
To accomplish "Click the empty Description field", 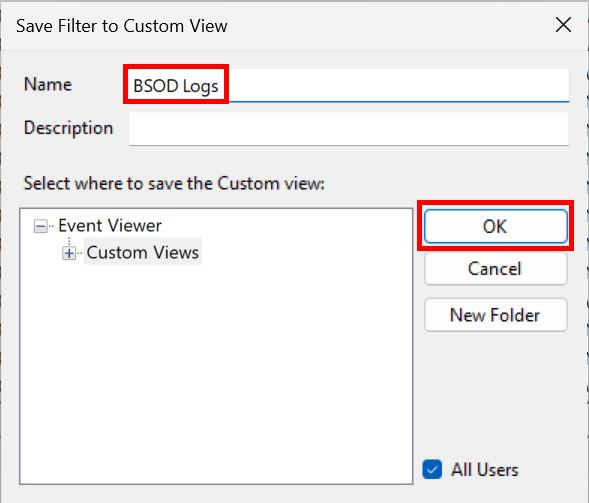I will [x=349, y=128].
